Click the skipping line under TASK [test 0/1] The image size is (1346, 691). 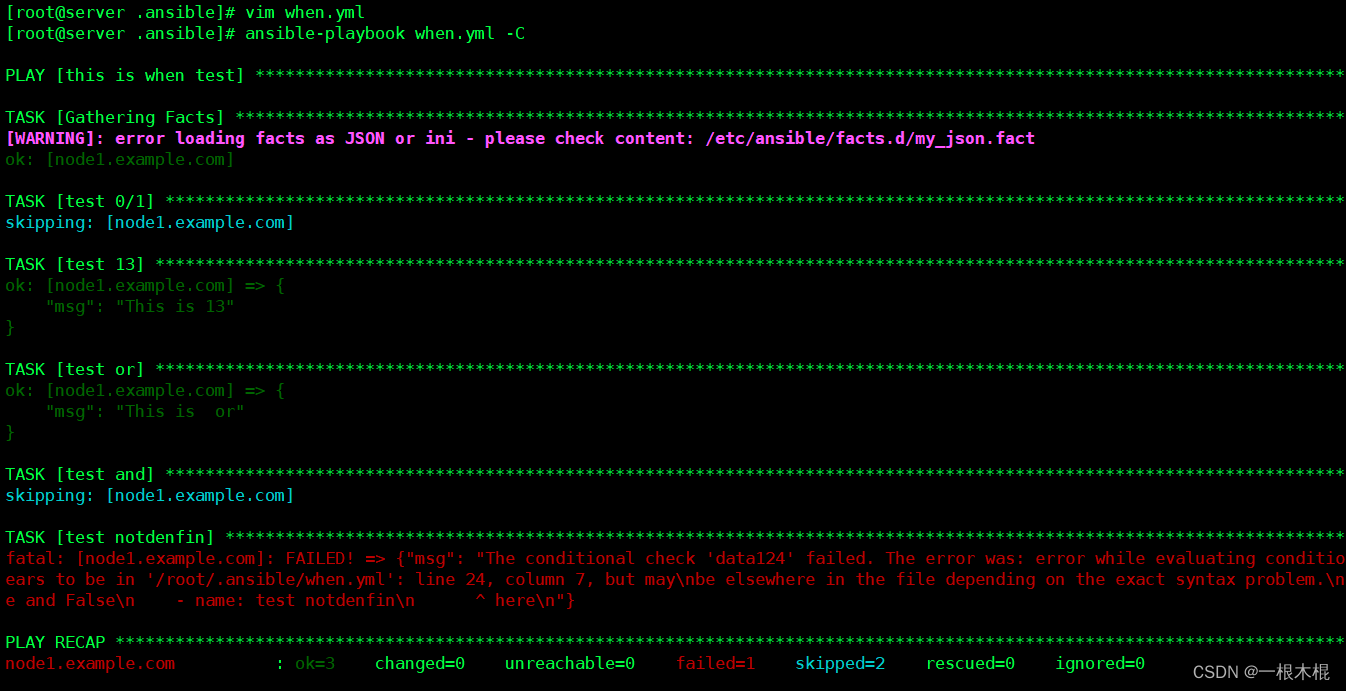pyautogui.click(x=150, y=222)
